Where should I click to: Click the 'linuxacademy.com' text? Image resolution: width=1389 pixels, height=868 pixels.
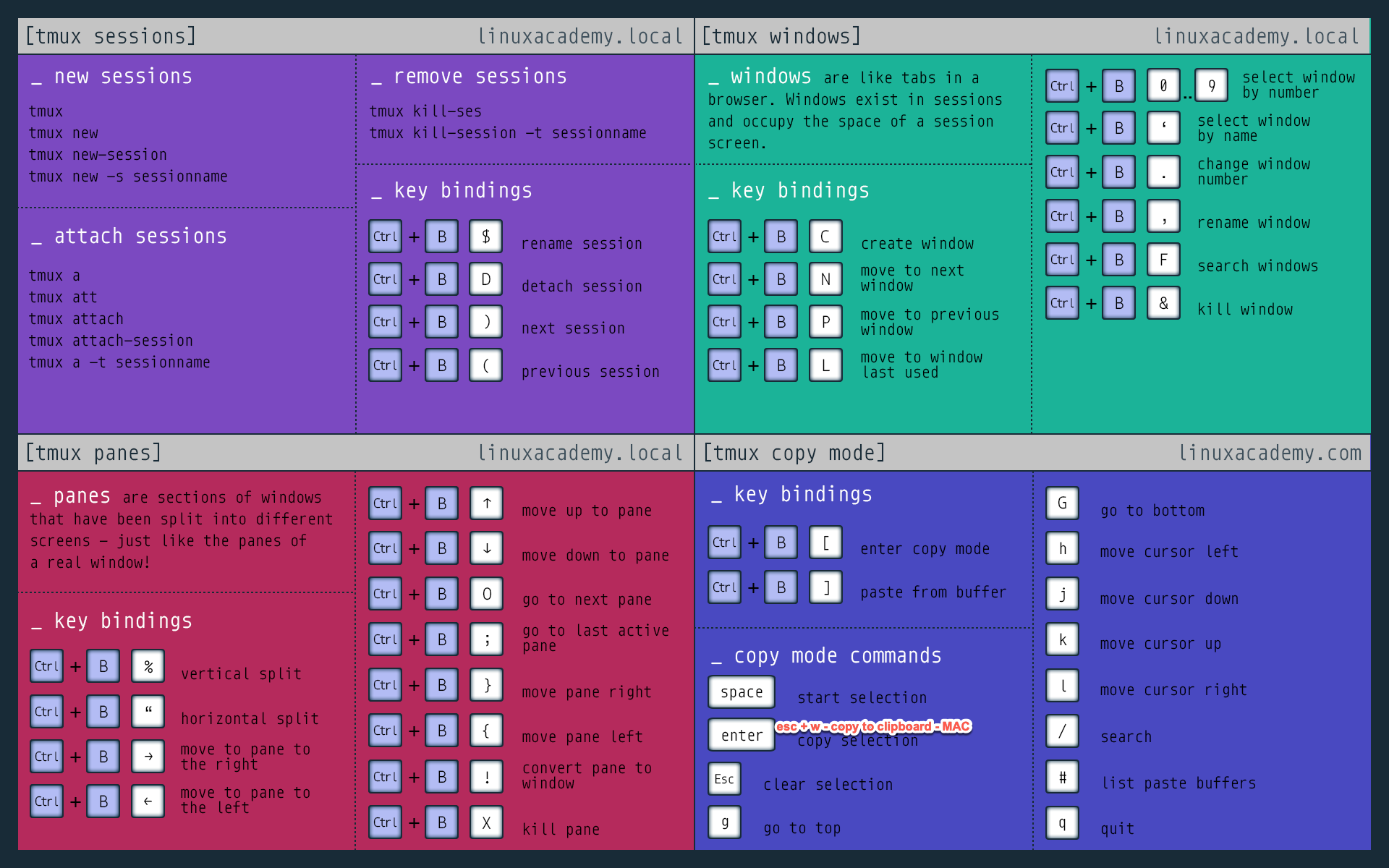pyautogui.click(x=1270, y=453)
